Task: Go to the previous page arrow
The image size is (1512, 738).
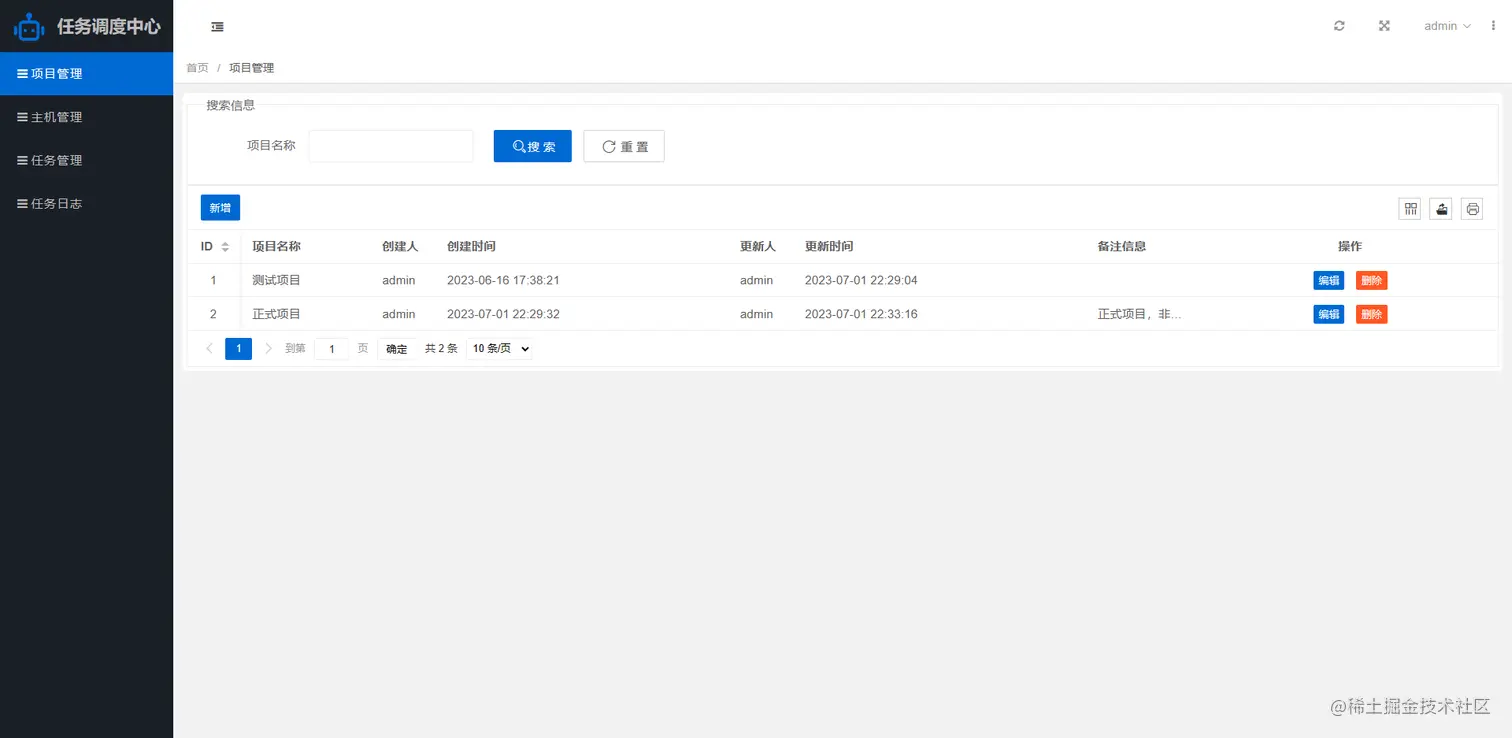Action: [x=209, y=349]
